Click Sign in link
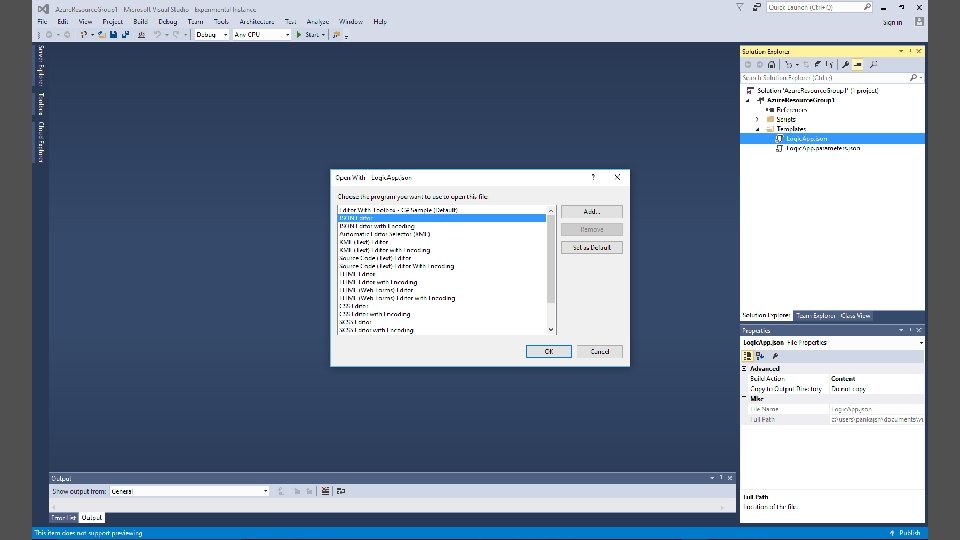The image size is (960, 540). click(892, 23)
